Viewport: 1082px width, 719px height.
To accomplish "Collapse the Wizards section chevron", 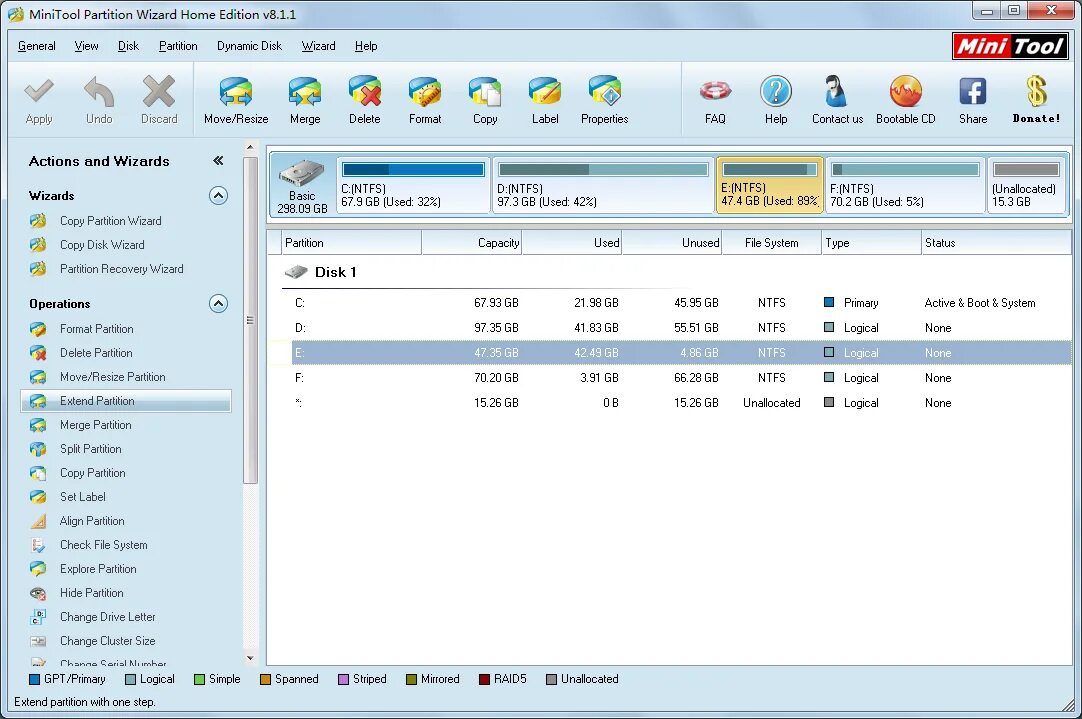I will coord(218,196).
